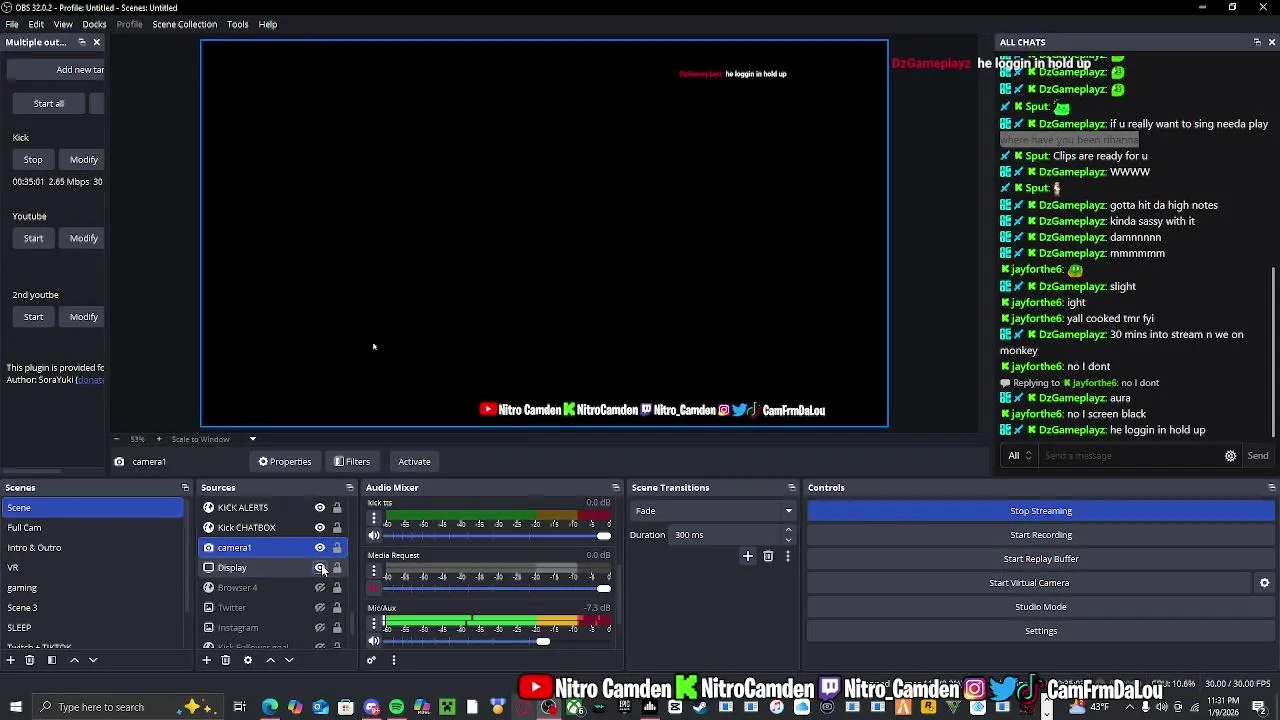Stop the Kick stream output
Screen dimensions: 1280x720
33,160
